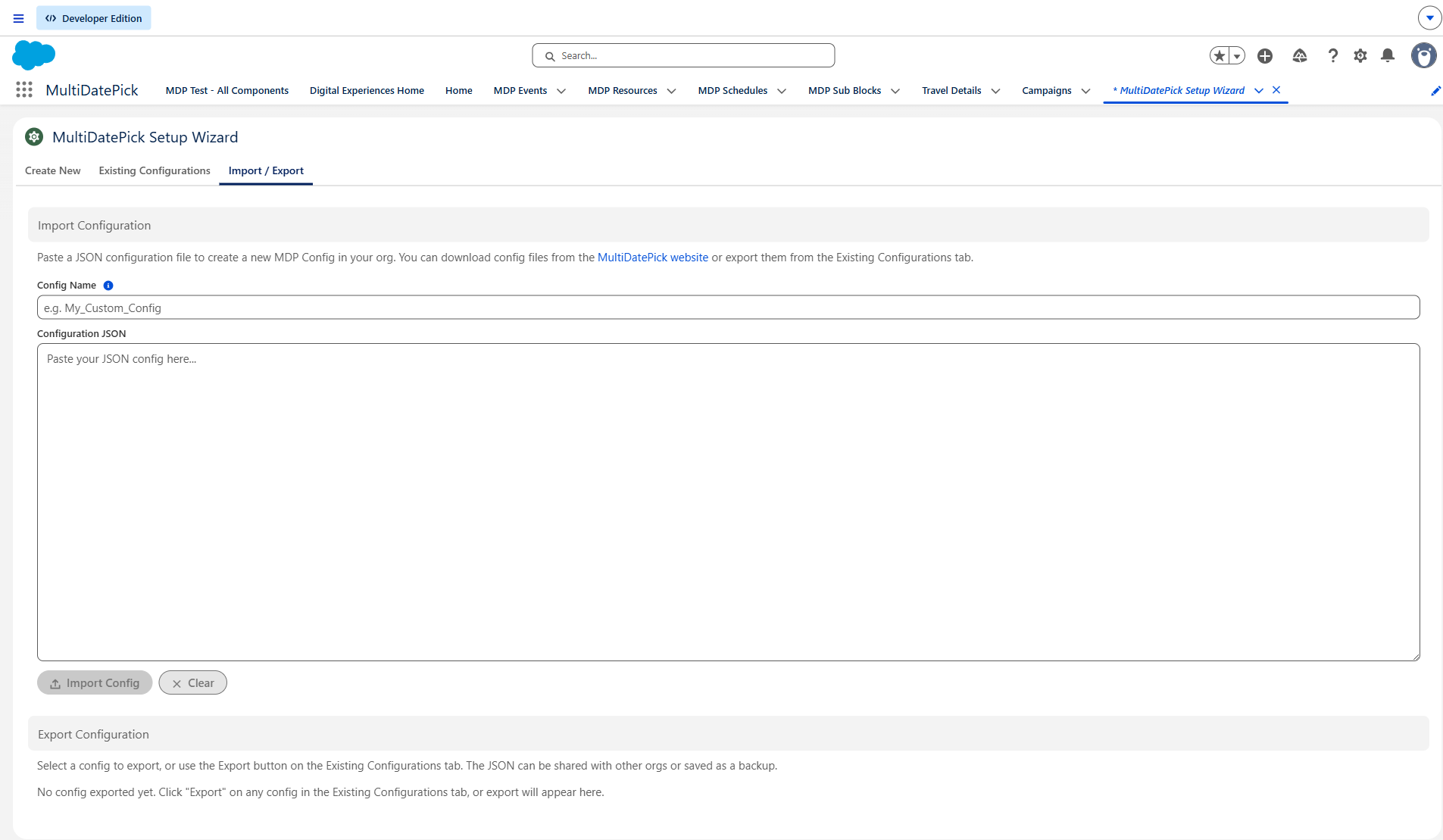Screen dimensions: 1443x840
Task: Open the notifications bell
Action: point(1388,55)
